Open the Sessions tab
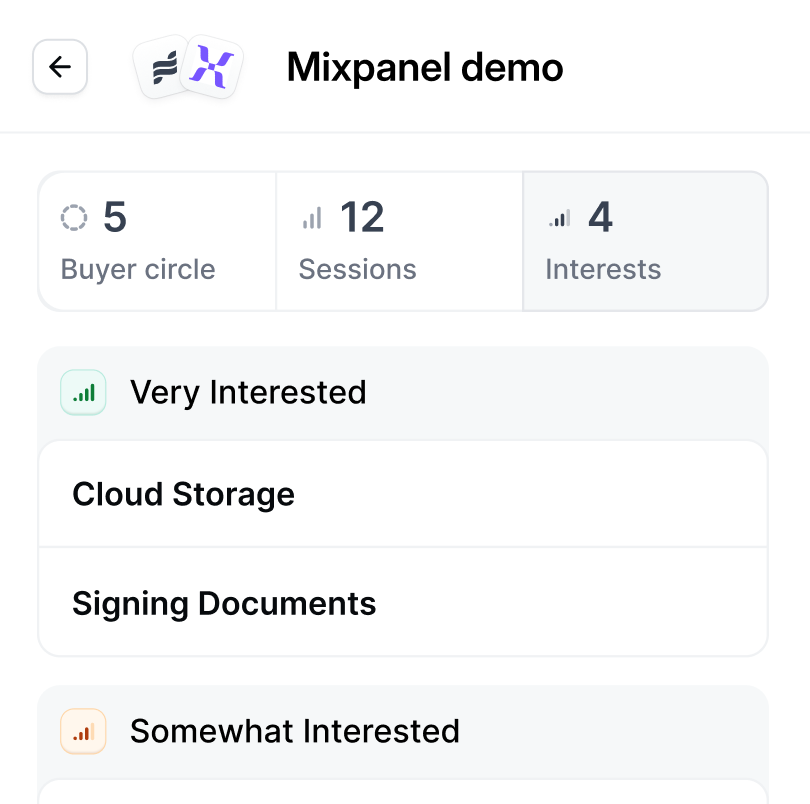Image resolution: width=810 pixels, height=804 pixels. [x=399, y=242]
